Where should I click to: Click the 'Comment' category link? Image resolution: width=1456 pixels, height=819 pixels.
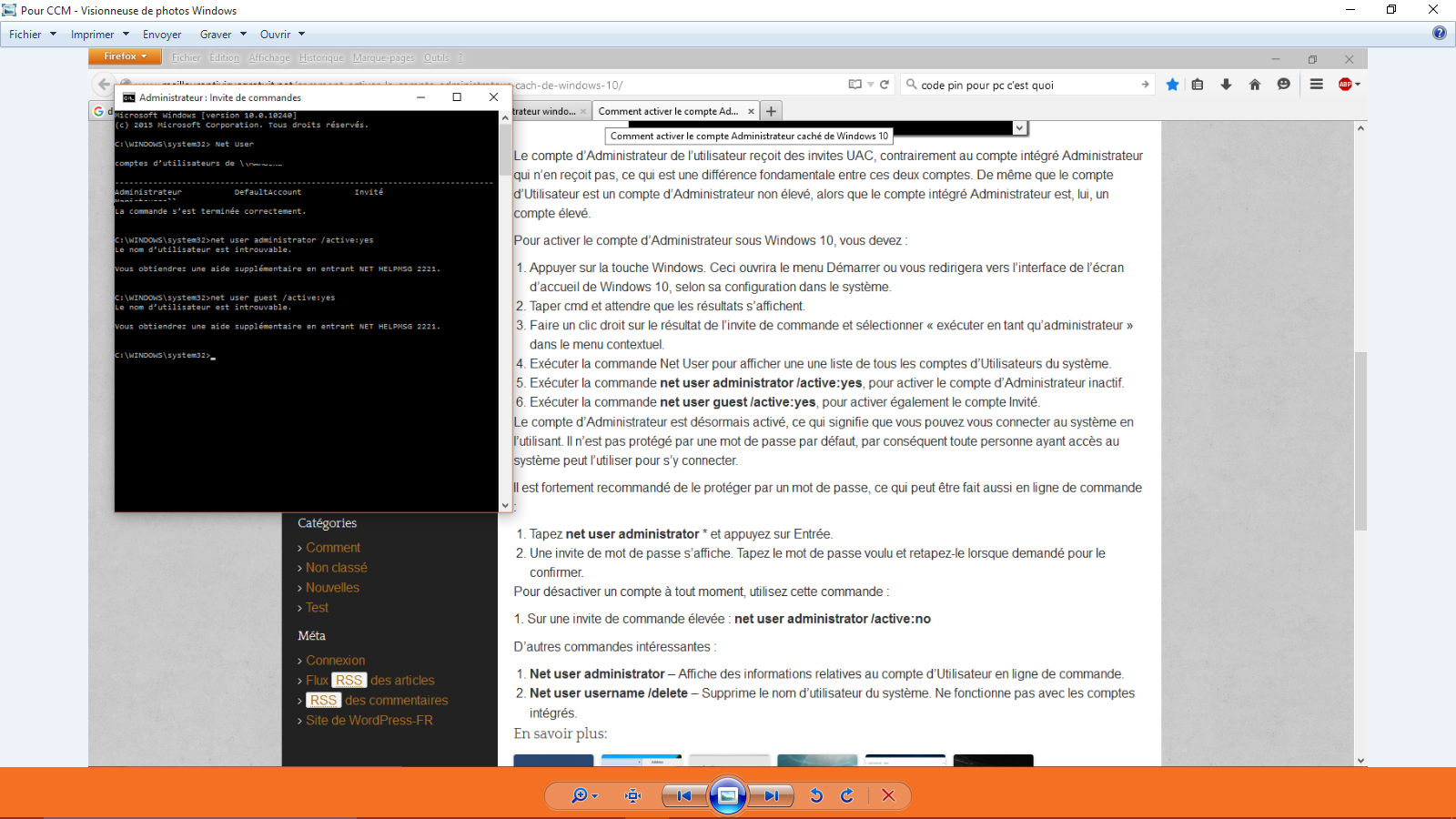pyautogui.click(x=333, y=548)
